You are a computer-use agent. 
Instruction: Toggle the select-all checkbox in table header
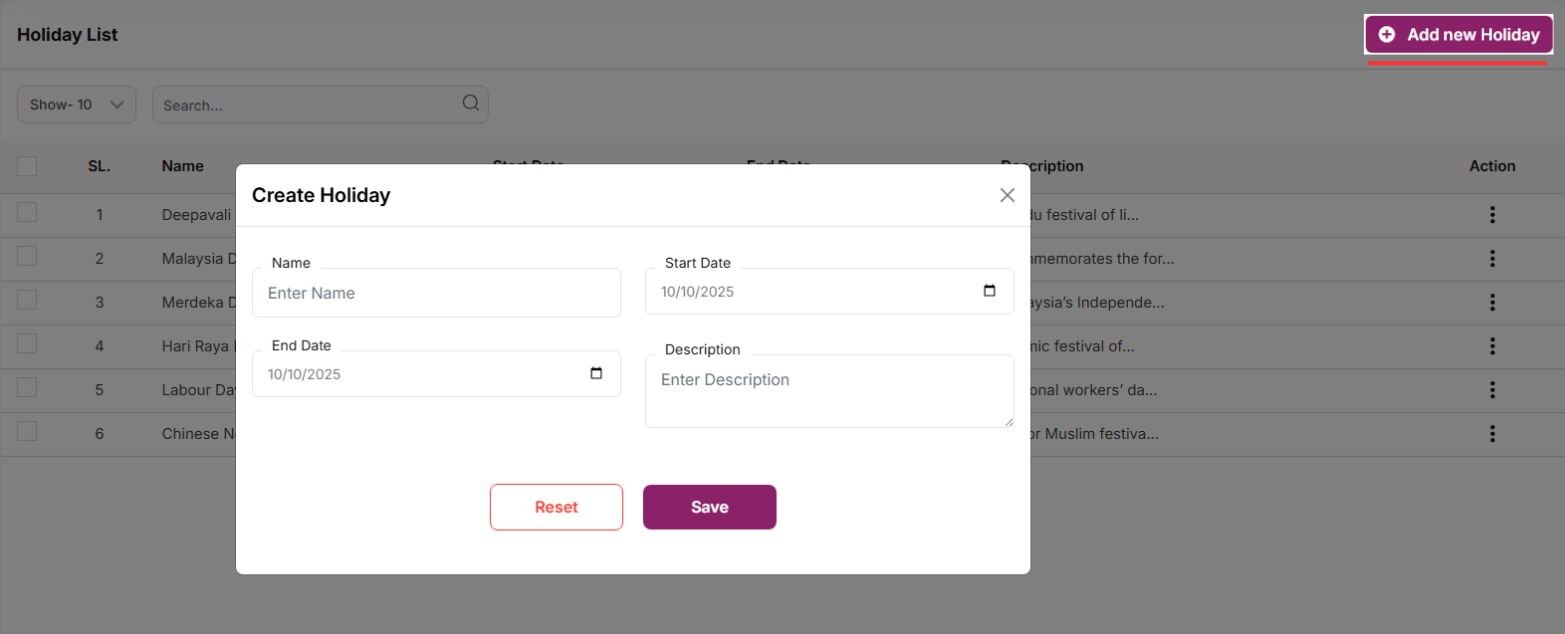point(27,166)
